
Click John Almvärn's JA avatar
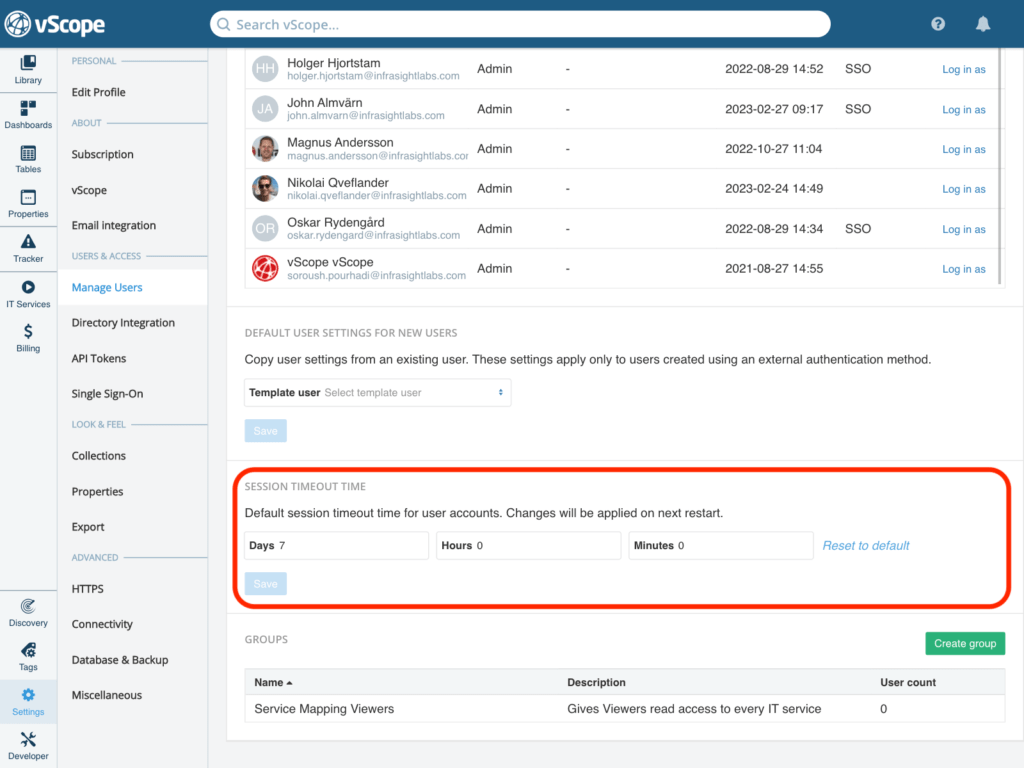point(265,108)
